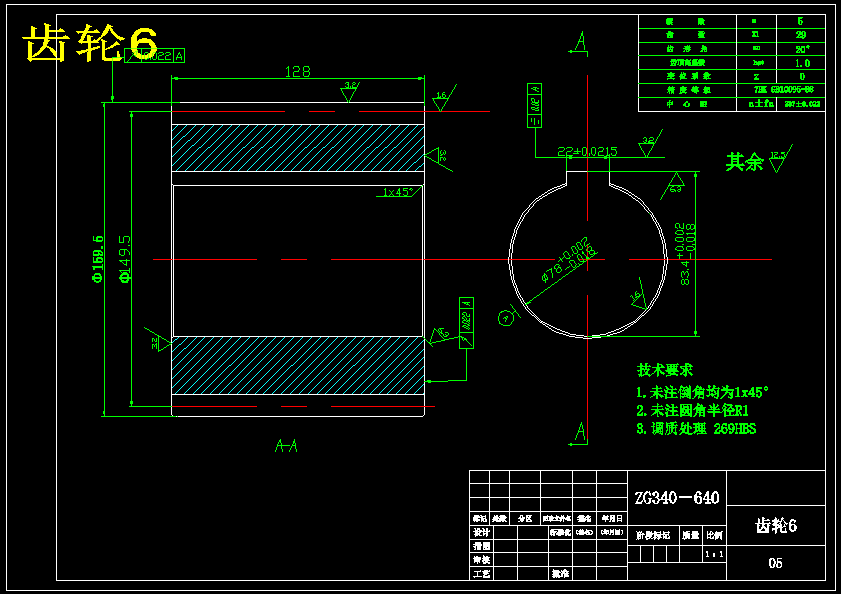The image size is (841, 594).
Task: Click the drawing number 05
Action: point(775,563)
